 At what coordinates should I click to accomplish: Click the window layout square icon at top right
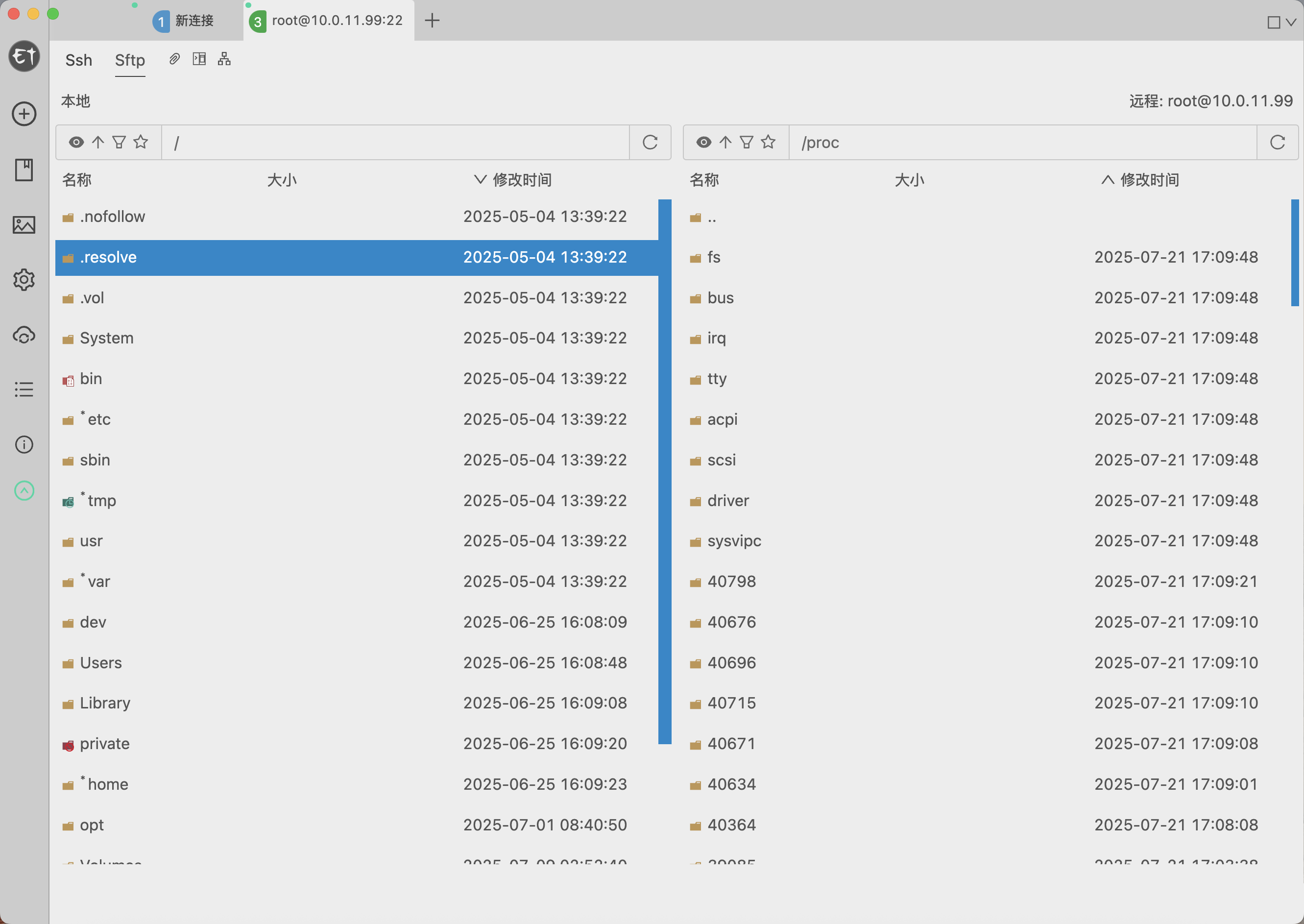click(1274, 22)
